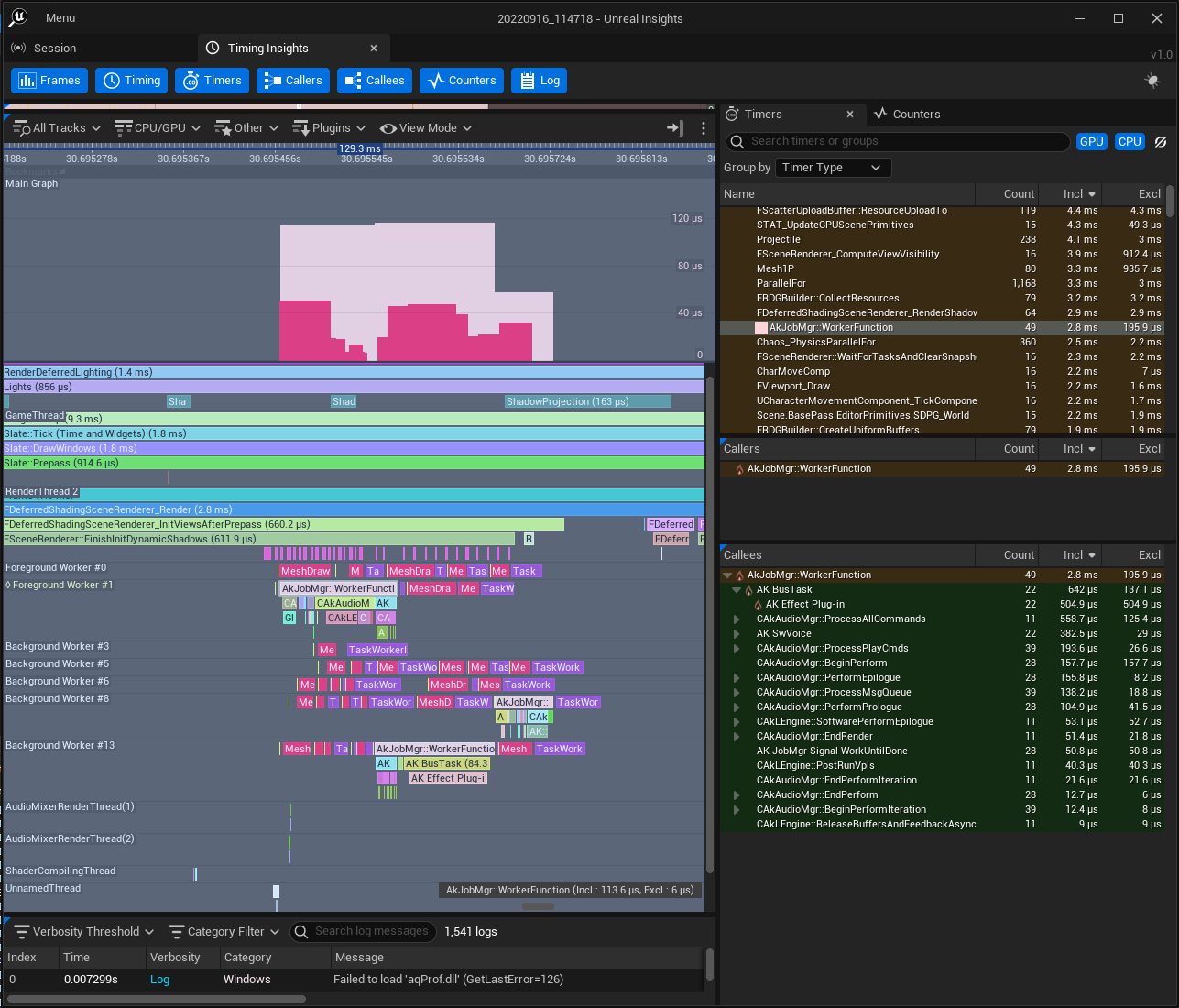Image resolution: width=1179 pixels, height=1008 pixels.
Task: Open the Timer Type group-by combo box
Action: pos(833,168)
